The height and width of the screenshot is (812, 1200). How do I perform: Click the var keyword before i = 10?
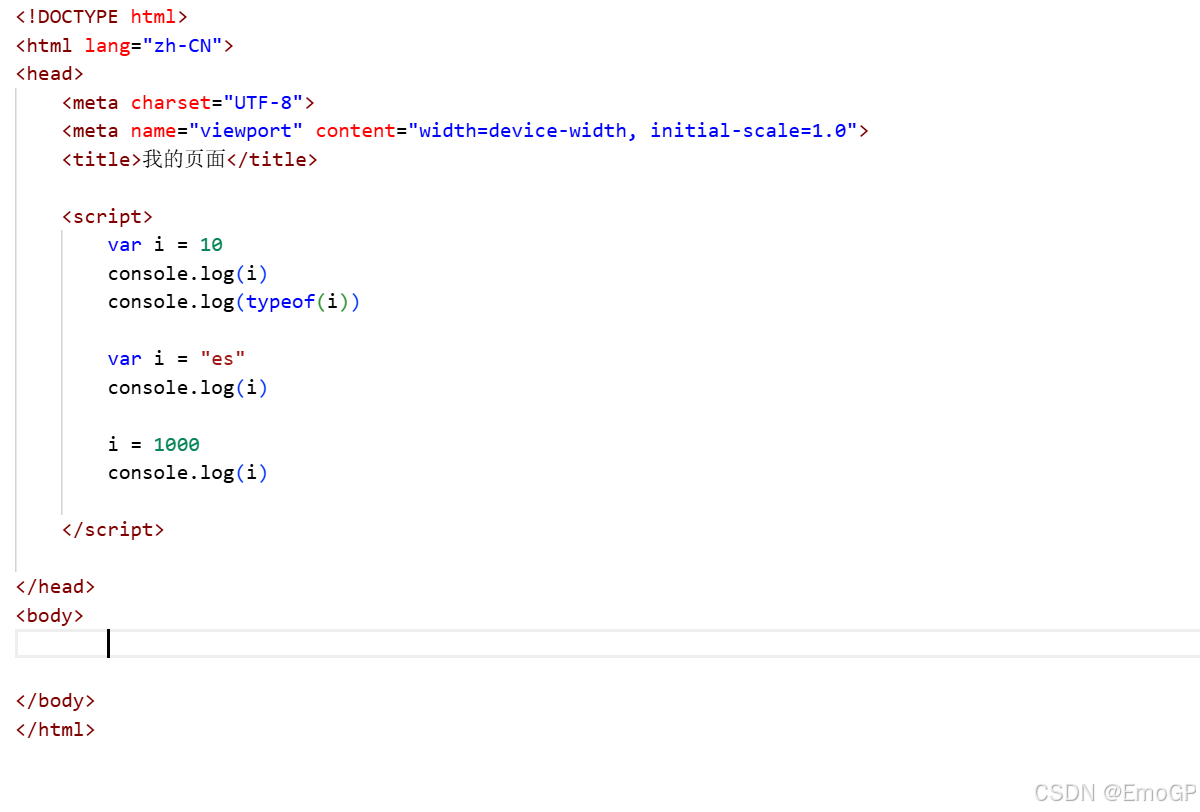point(125,245)
